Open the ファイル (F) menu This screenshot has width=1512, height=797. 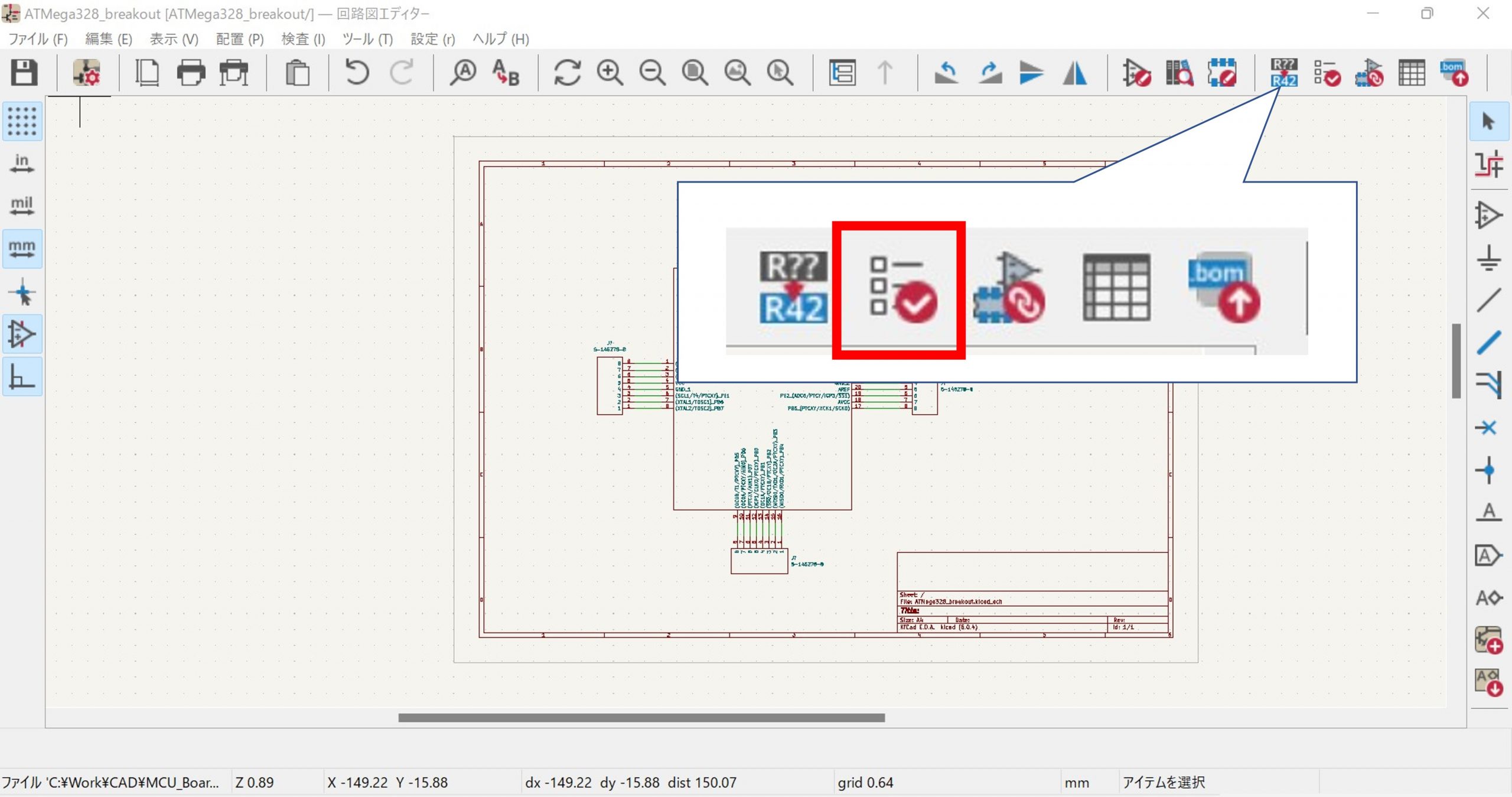[38, 39]
